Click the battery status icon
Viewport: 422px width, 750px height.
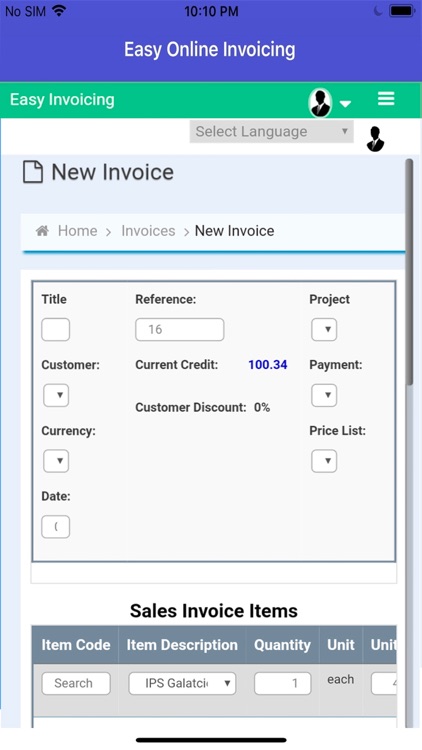(402, 11)
